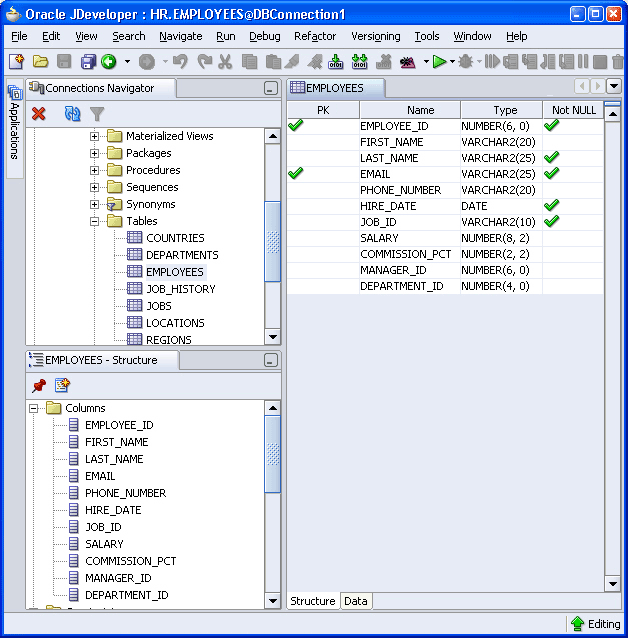Toggle Not NULL checkmark for EMAIL
Screen dimensions: 628x638
point(551,173)
